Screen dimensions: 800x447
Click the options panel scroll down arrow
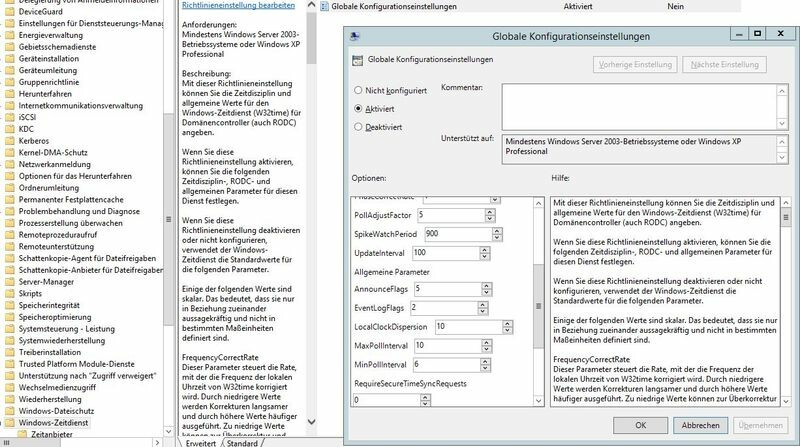(x=538, y=401)
